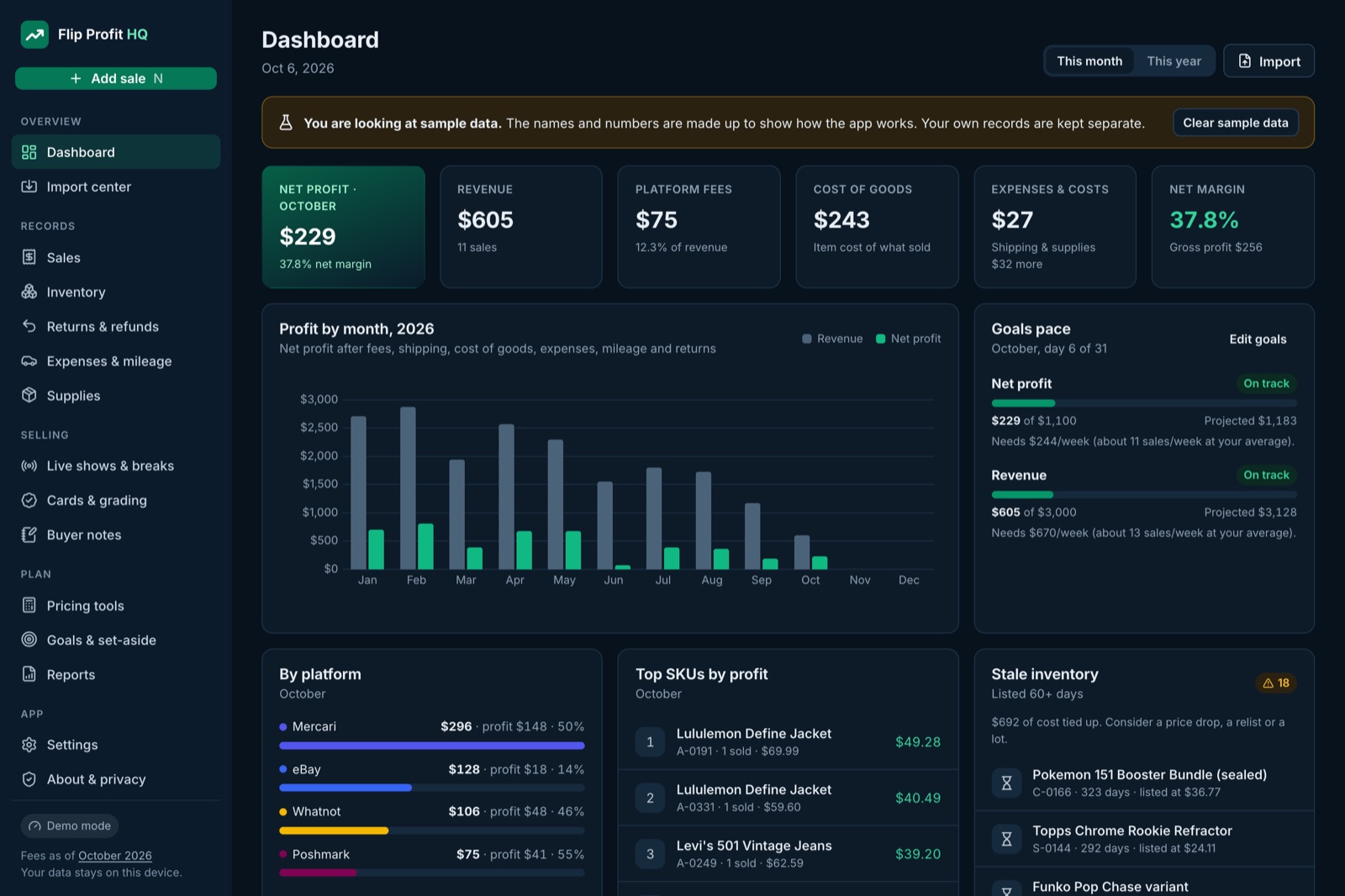This screenshot has width=1345, height=896.
Task: Click the Demo mode badge
Action: click(x=70, y=826)
